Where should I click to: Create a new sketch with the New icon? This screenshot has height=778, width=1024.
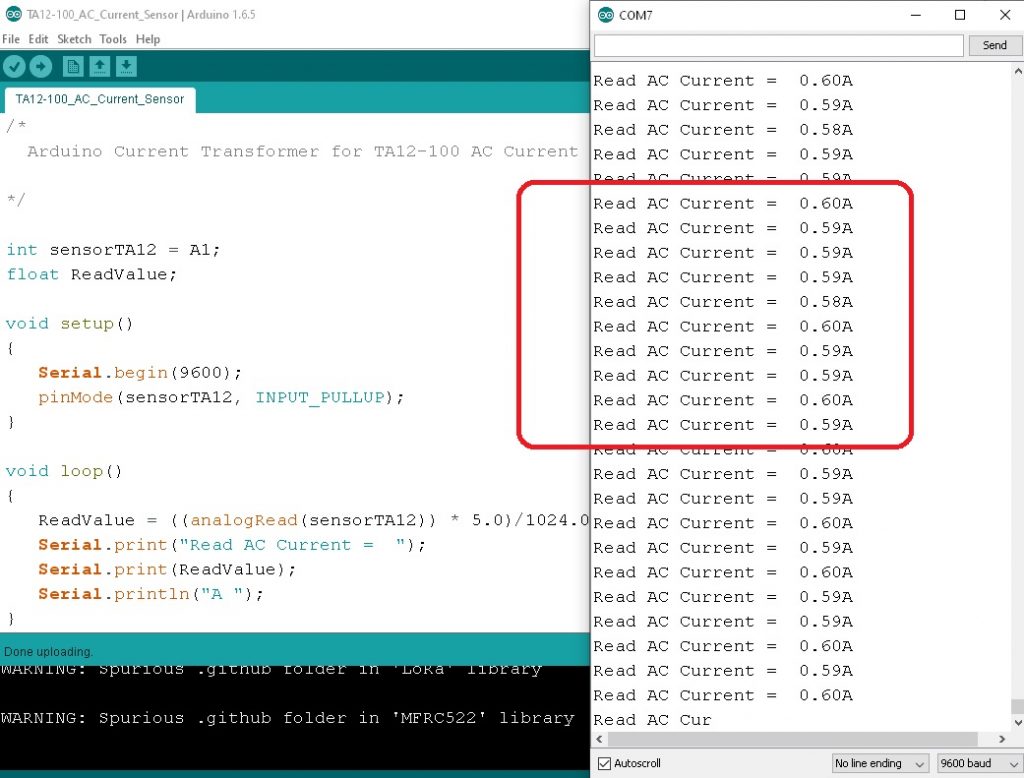coord(73,66)
